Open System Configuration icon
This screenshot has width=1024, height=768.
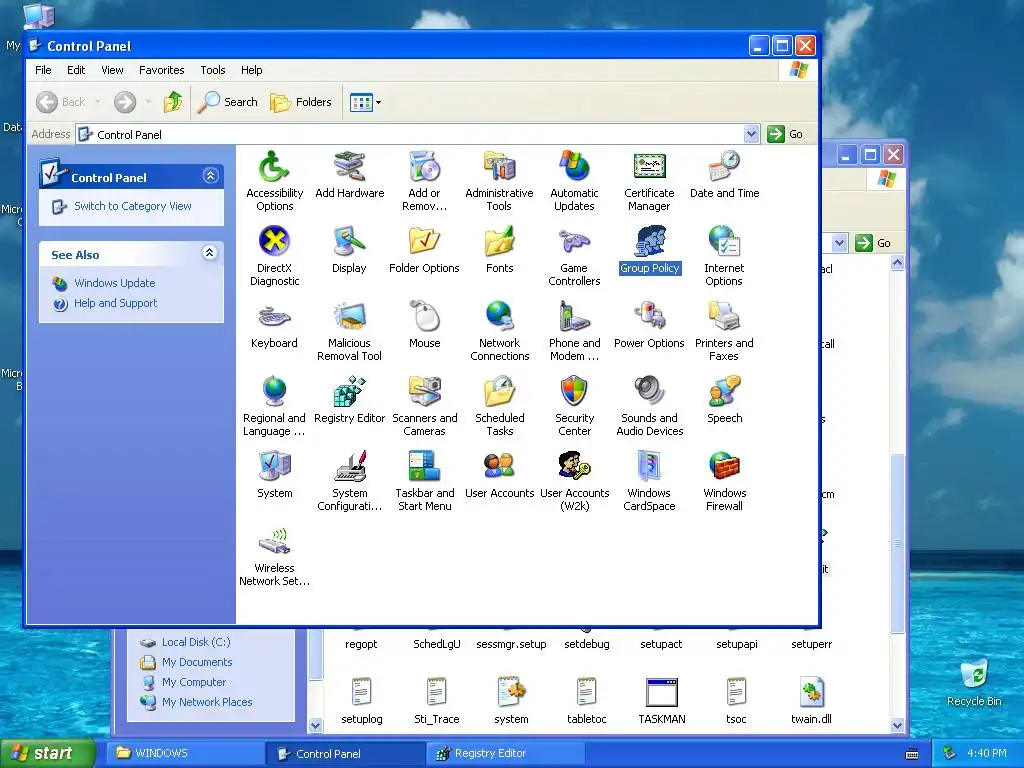[349, 481]
